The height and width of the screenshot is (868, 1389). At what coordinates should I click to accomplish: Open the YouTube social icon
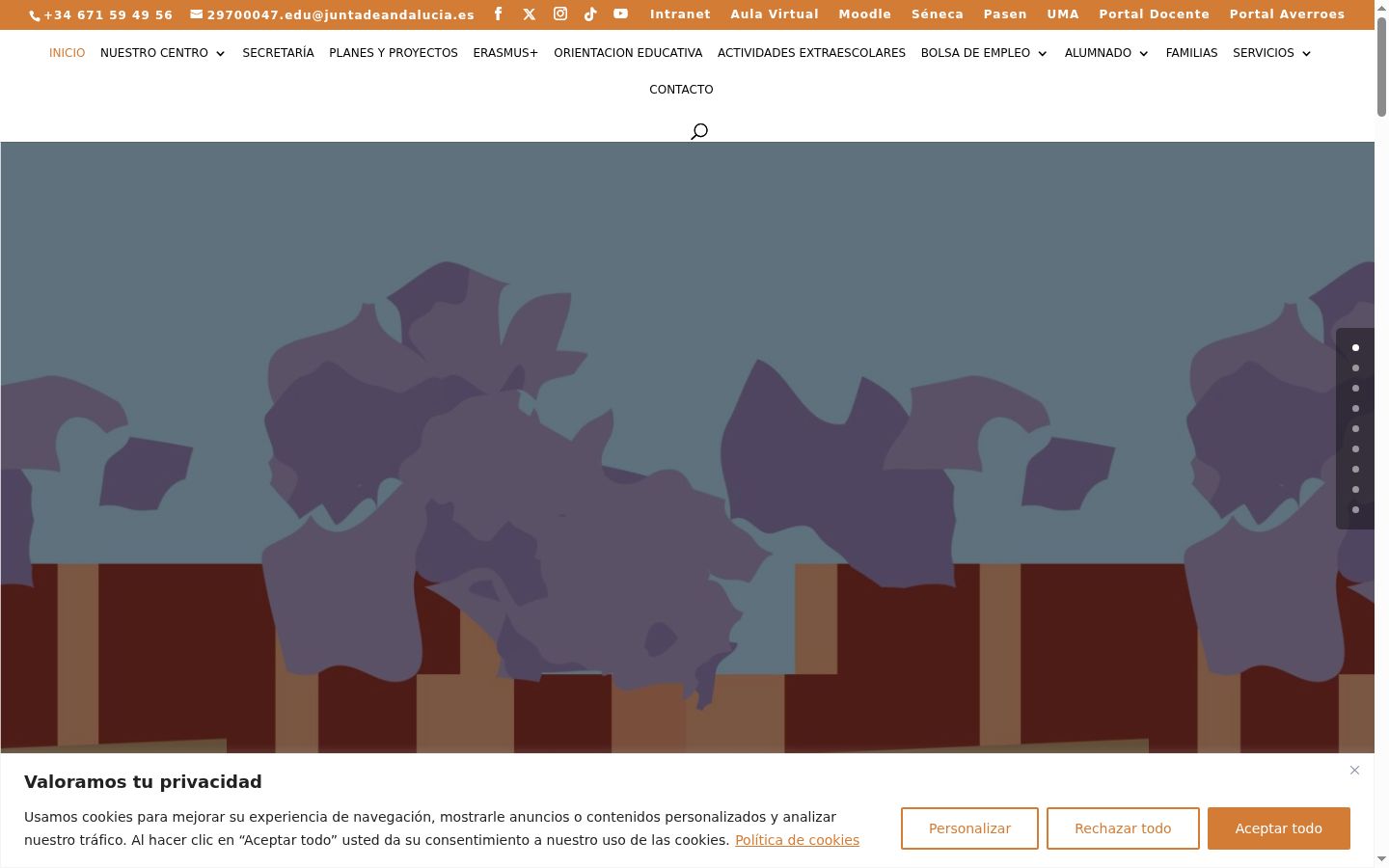tap(620, 14)
